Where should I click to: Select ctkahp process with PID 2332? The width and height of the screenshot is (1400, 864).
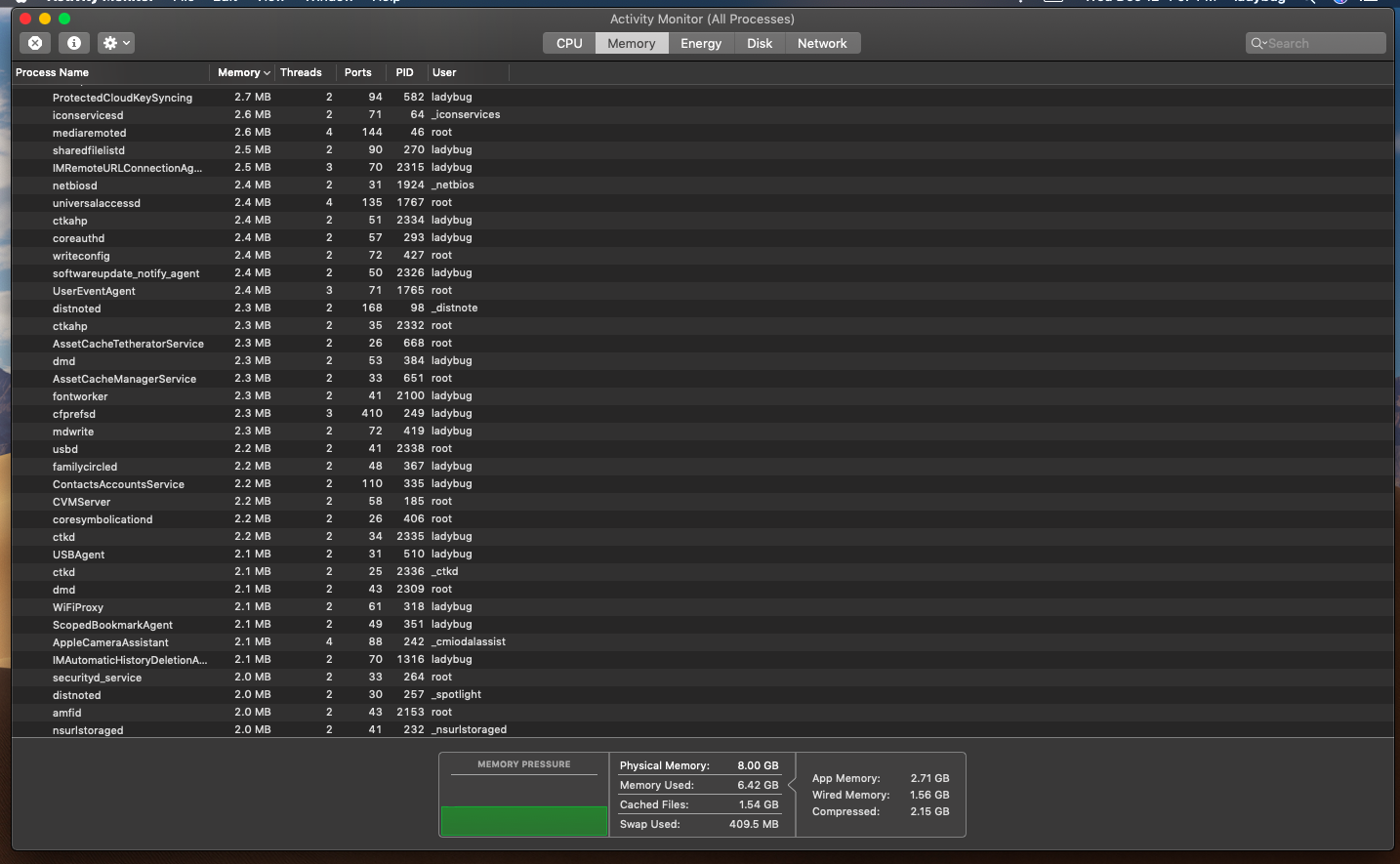coord(702,326)
